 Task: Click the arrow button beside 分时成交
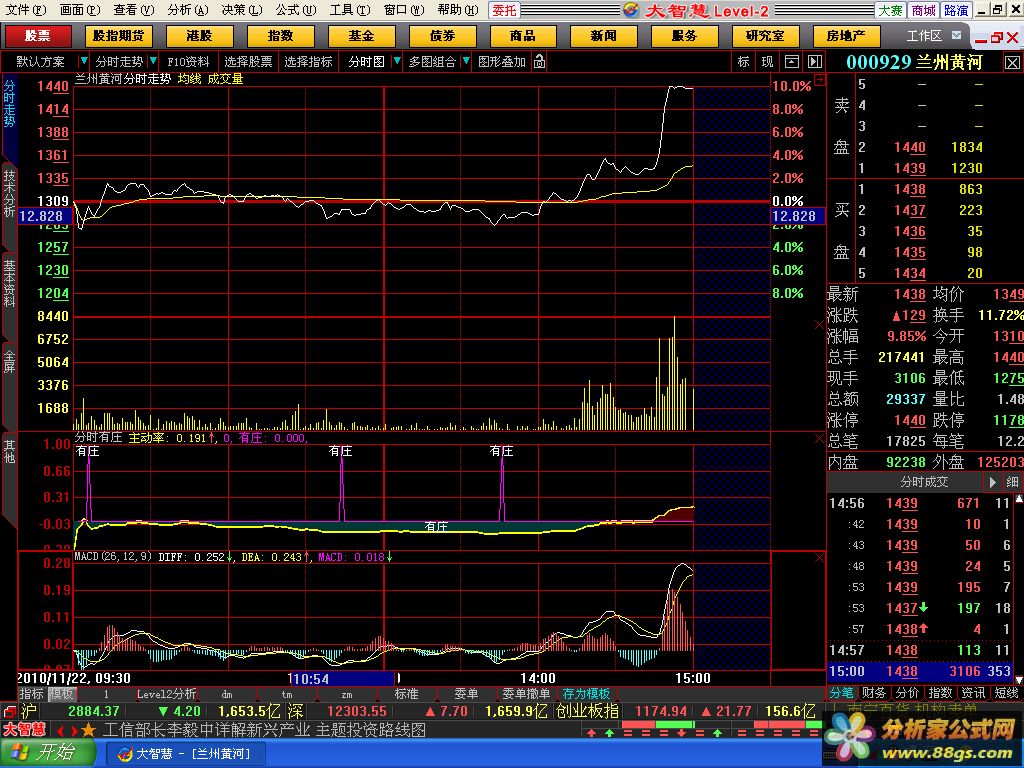tap(992, 482)
